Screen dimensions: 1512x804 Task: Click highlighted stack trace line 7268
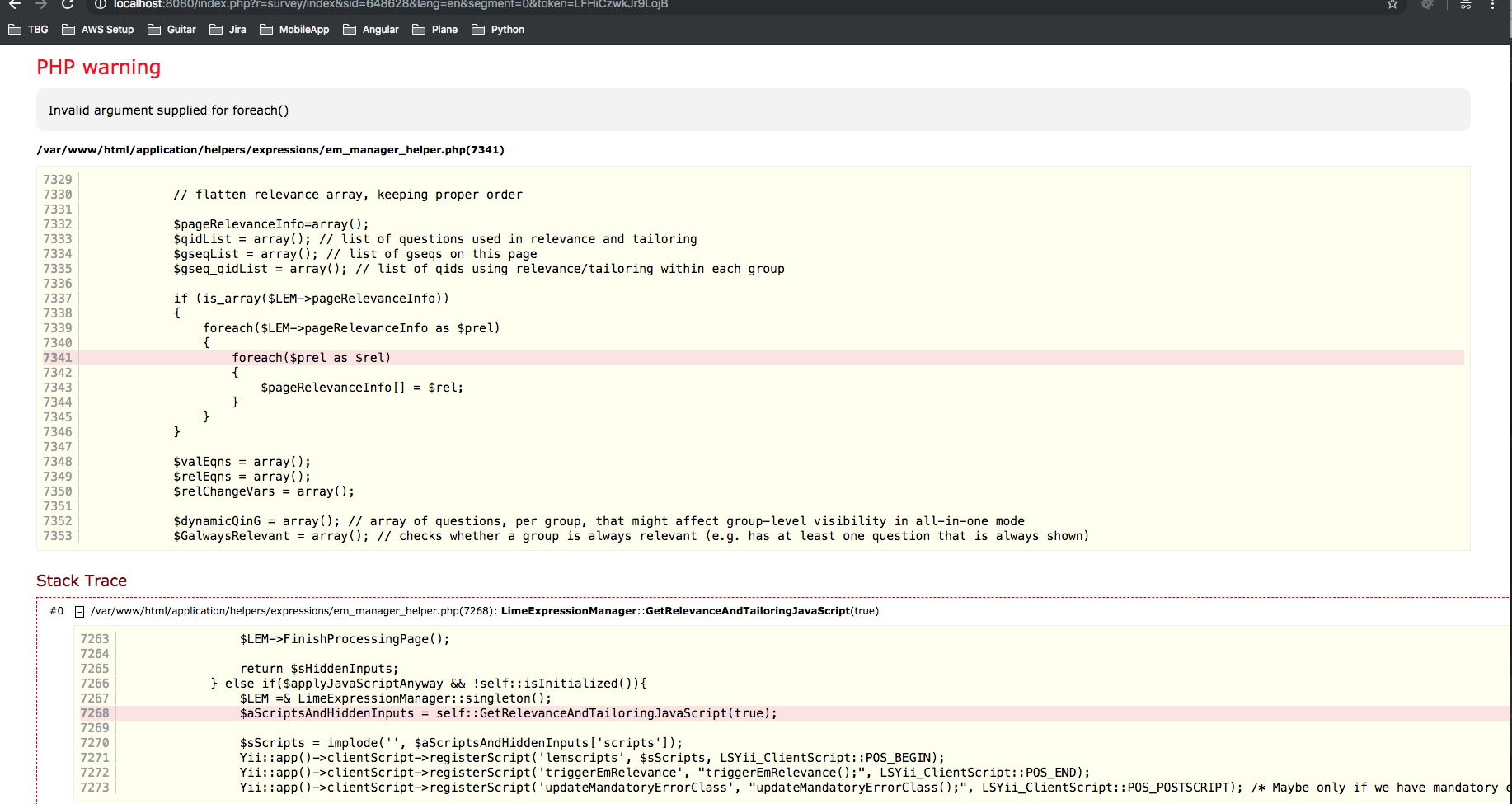click(508, 713)
